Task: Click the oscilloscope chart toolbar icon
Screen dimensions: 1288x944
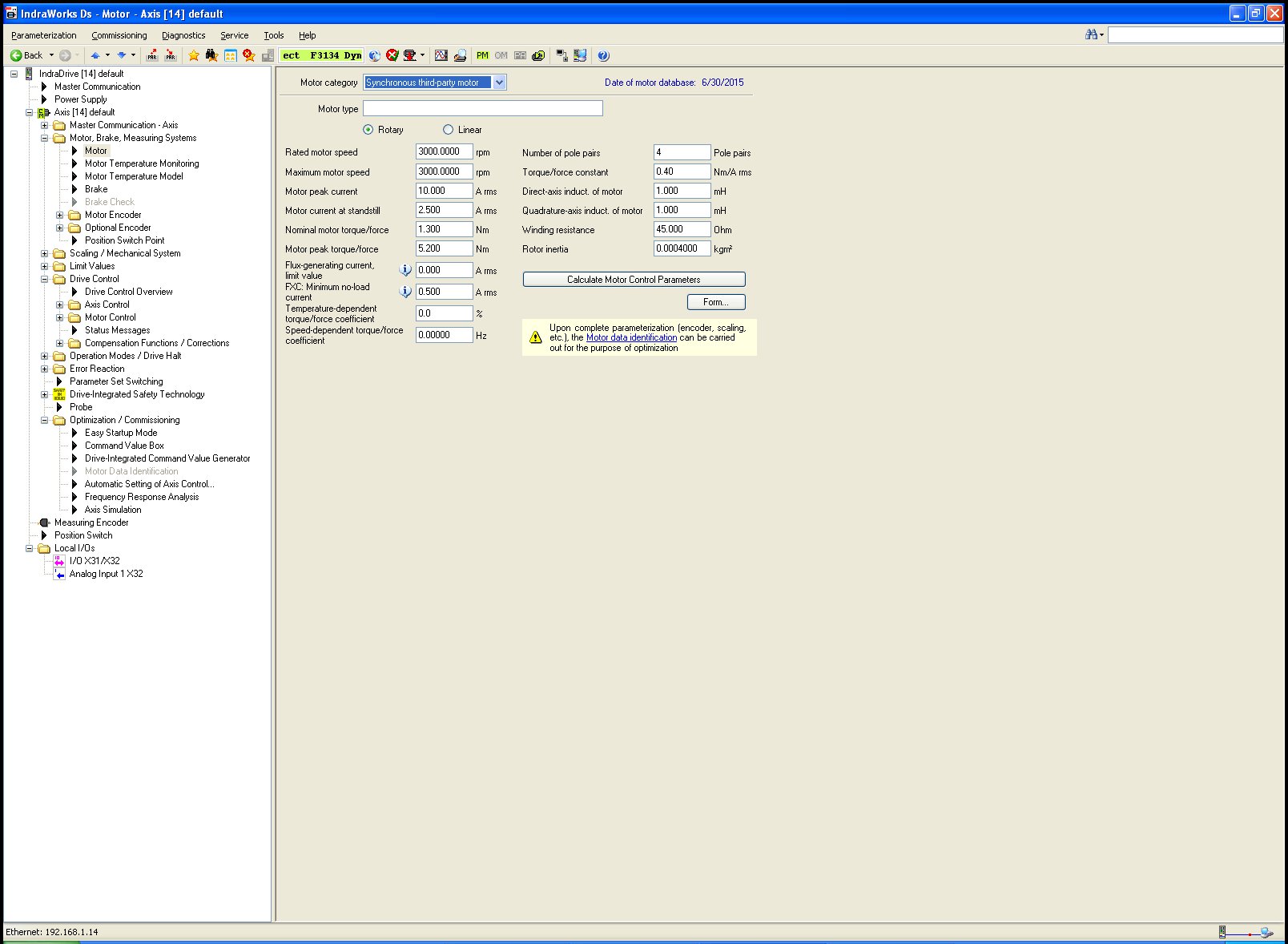Action: click(441, 55)
